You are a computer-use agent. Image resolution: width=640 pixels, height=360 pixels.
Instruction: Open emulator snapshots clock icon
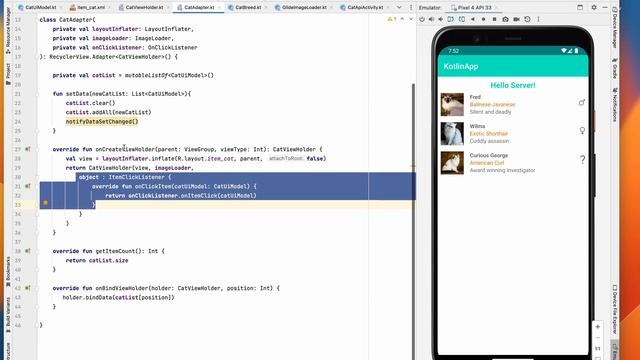point(527,19)
